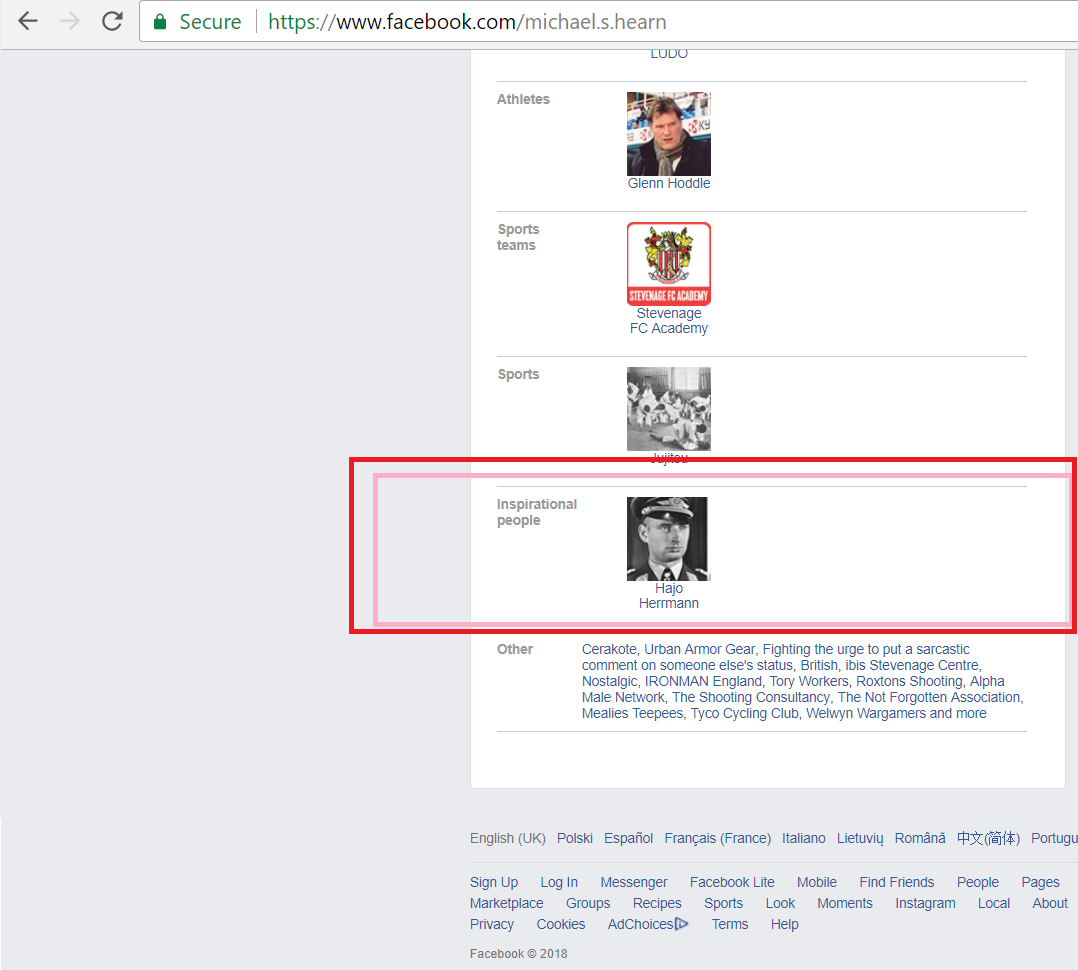Switch language to Lietuvių
Image resolution: width=1078 pixels, height=970 pixels.
(859, 839)
